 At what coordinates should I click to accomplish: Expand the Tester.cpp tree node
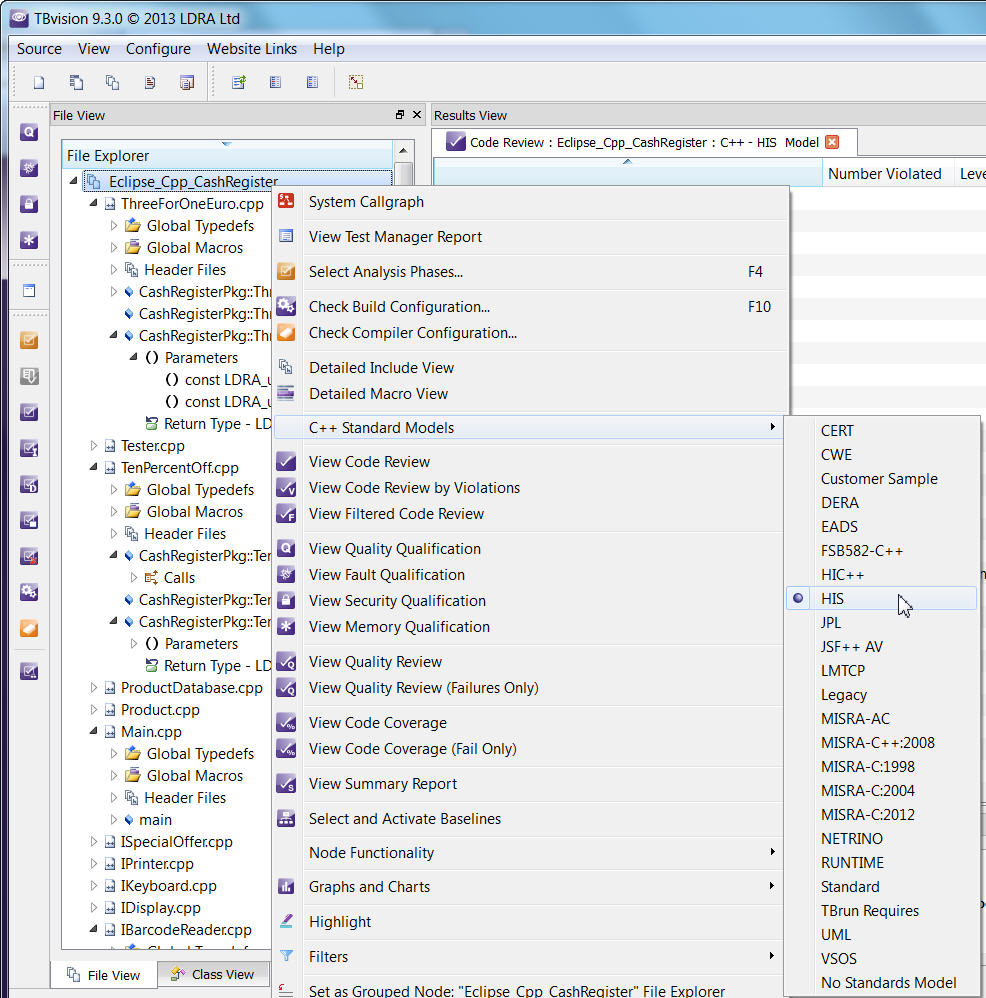coord(95,446)
